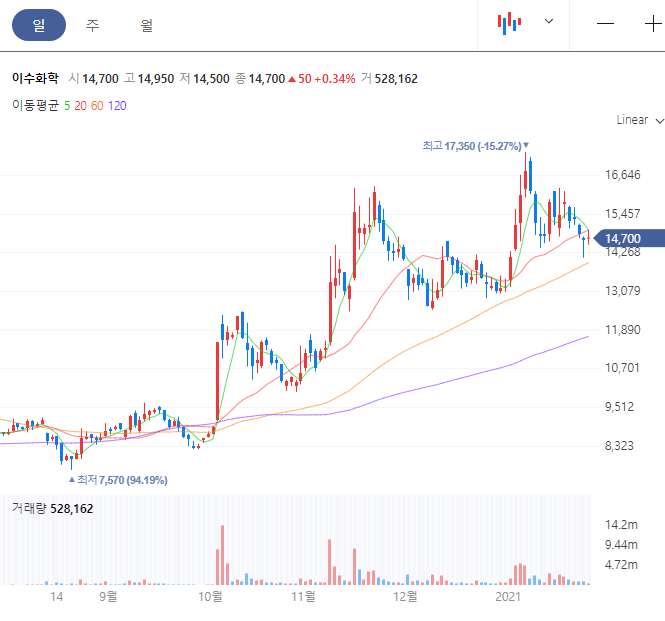Click the 14 date axis label
The width and height of the screenshot is (665, 621).
[x=56, y=596]
